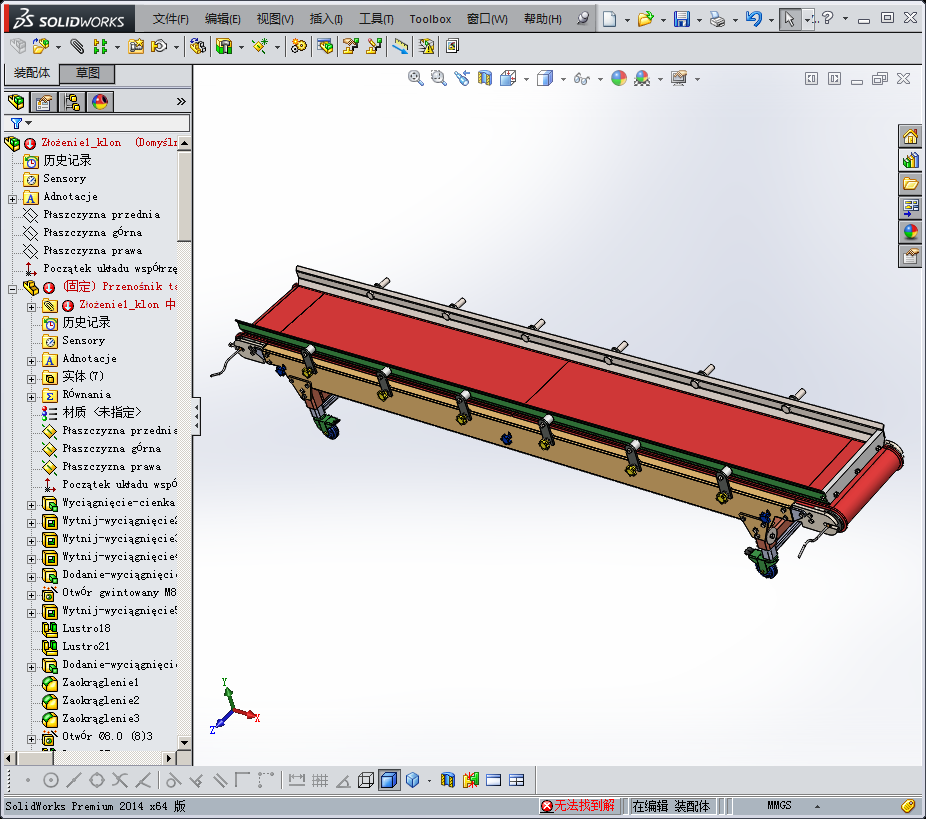The image size is (926, 819).
Task: Click the MMGS unit system label
Action: click(x=779, y=805)
